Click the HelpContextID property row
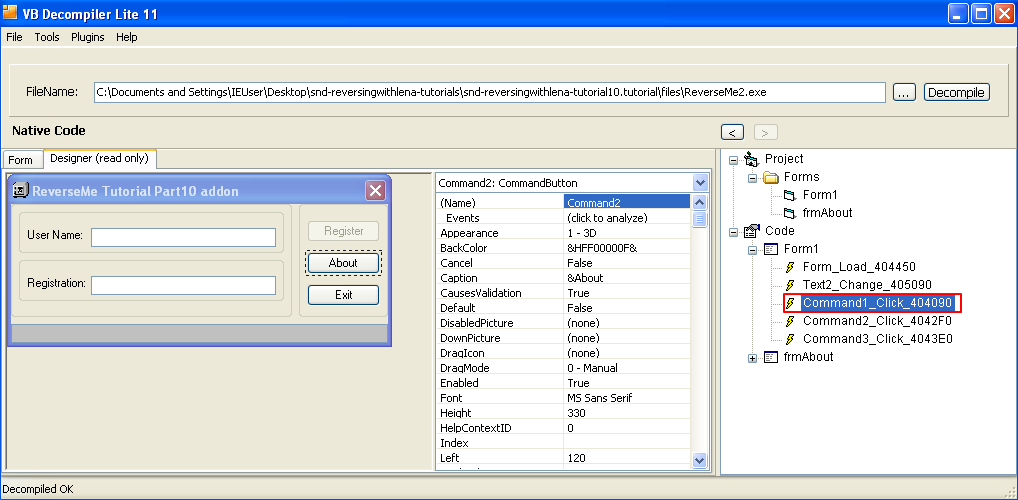 pyautogui.click(x=564, y=428)
